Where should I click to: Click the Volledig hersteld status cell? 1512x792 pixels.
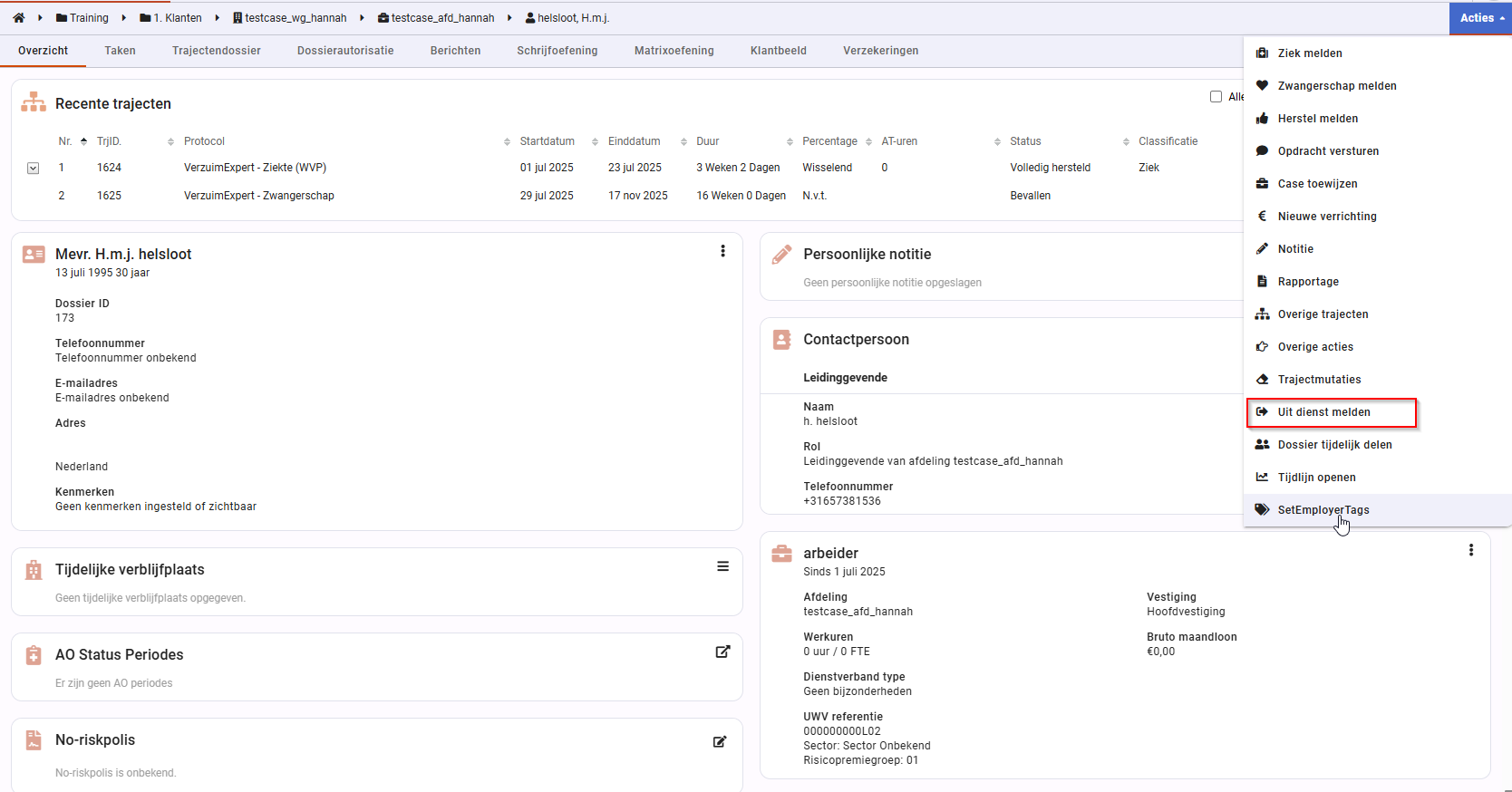click(1051, 168)
